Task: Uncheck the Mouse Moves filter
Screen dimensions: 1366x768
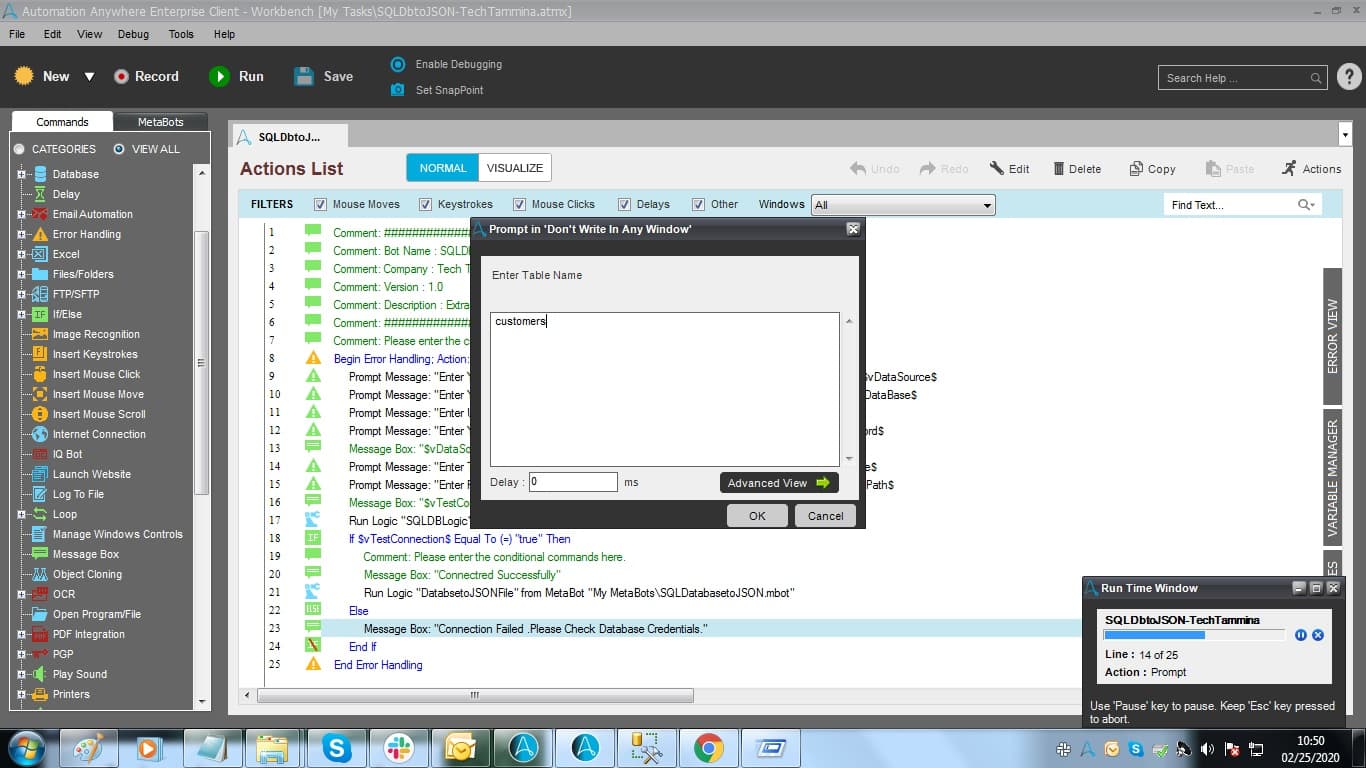Action: tap(320, 204)
